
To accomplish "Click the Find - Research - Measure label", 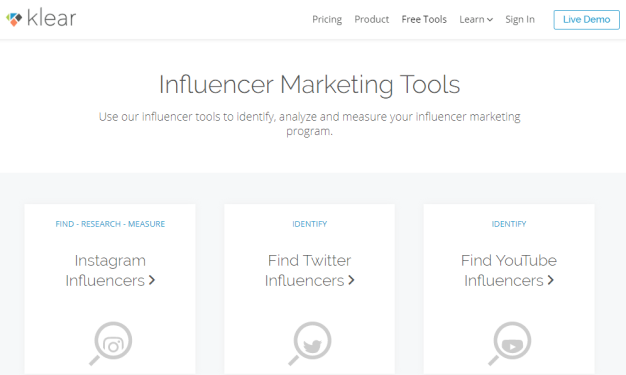I will coord(110,224).
